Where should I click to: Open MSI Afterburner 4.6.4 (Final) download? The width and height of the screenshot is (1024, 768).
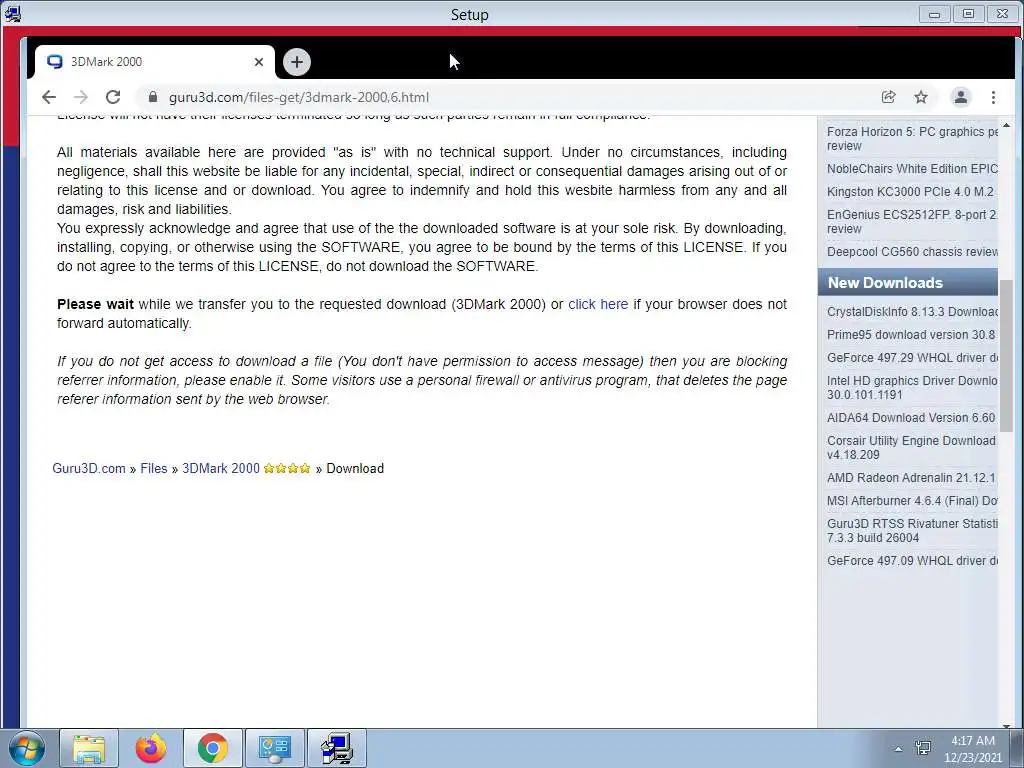point(912,500)
